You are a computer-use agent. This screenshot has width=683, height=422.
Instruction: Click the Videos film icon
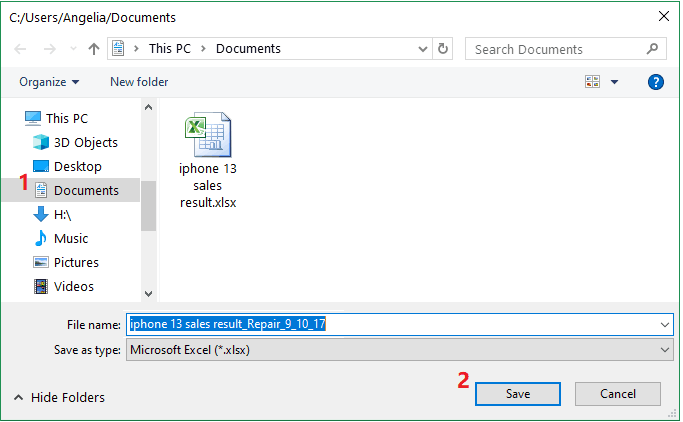[x=41, y=286]
